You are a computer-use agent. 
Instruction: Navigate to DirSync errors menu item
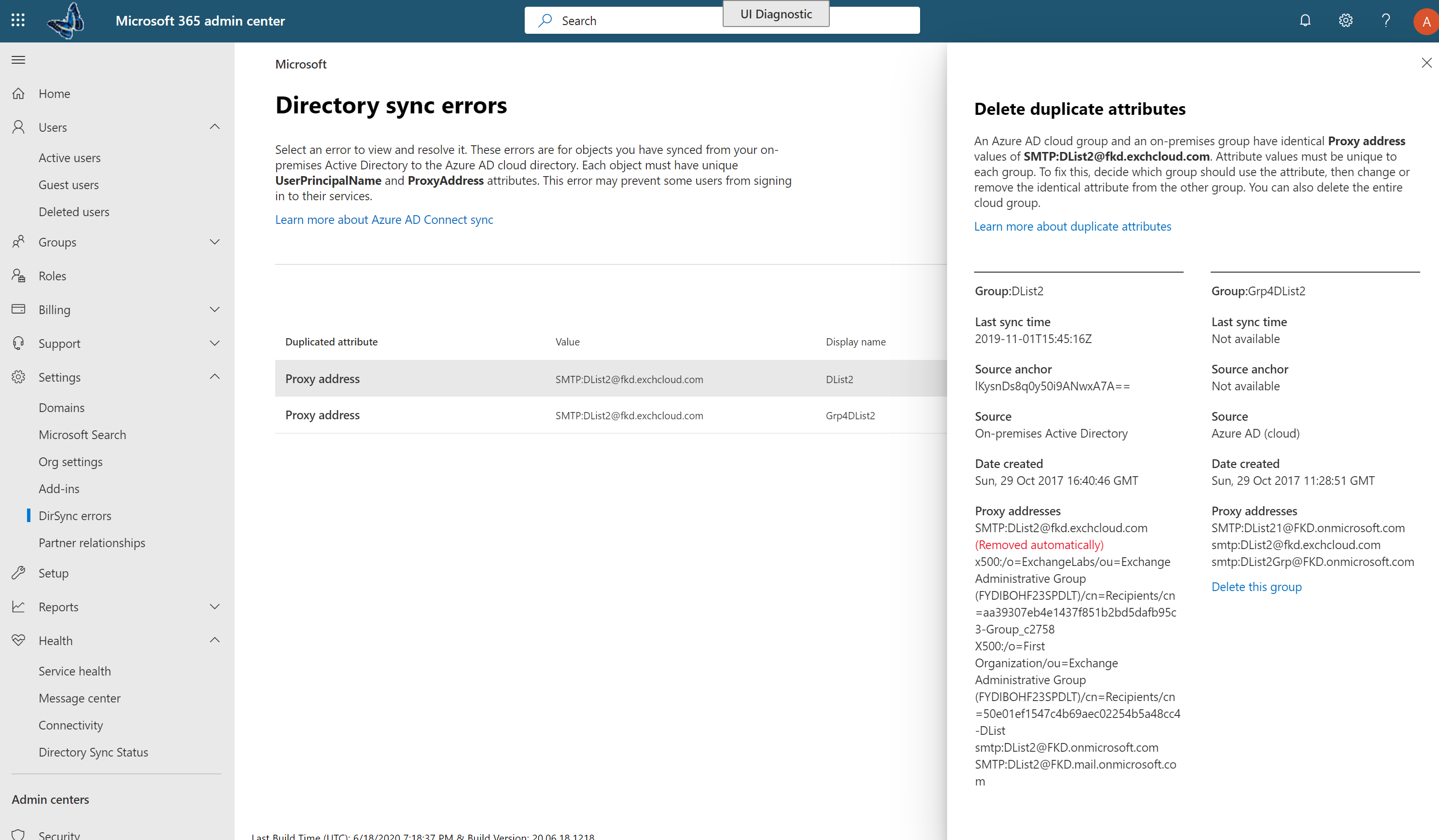75,515
